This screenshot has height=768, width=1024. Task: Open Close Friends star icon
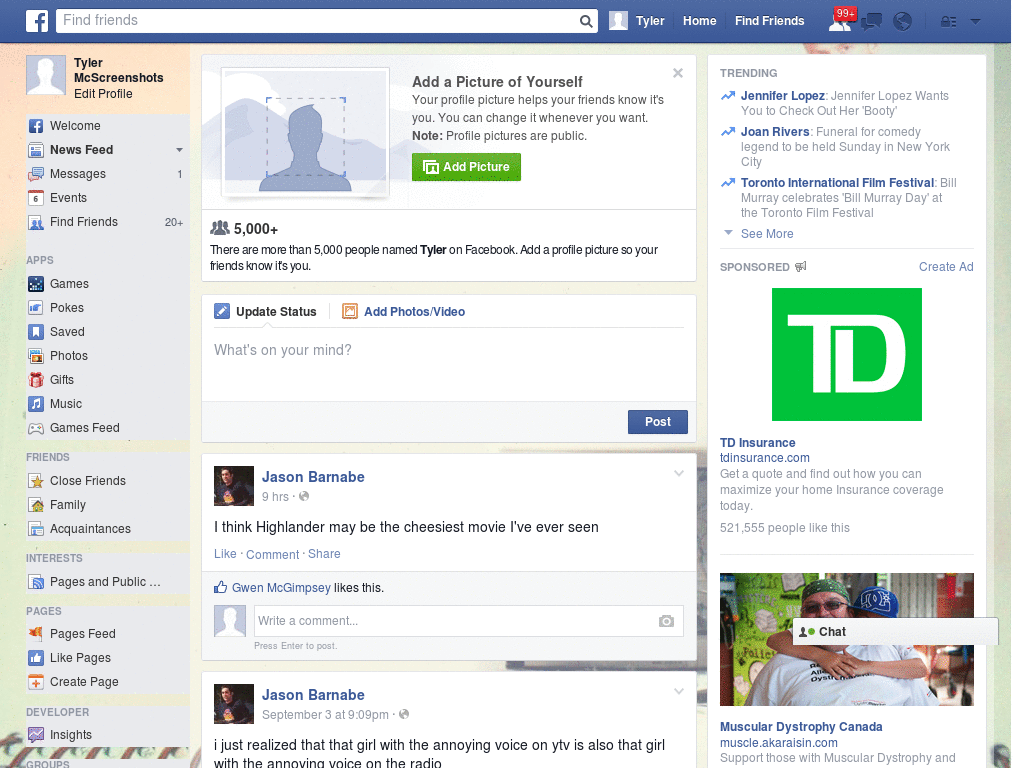(36, 481)
